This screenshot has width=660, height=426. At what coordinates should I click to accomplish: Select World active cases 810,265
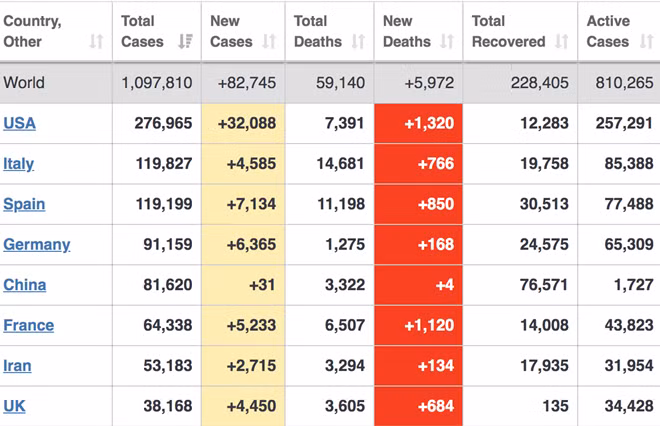coord(624,83)
